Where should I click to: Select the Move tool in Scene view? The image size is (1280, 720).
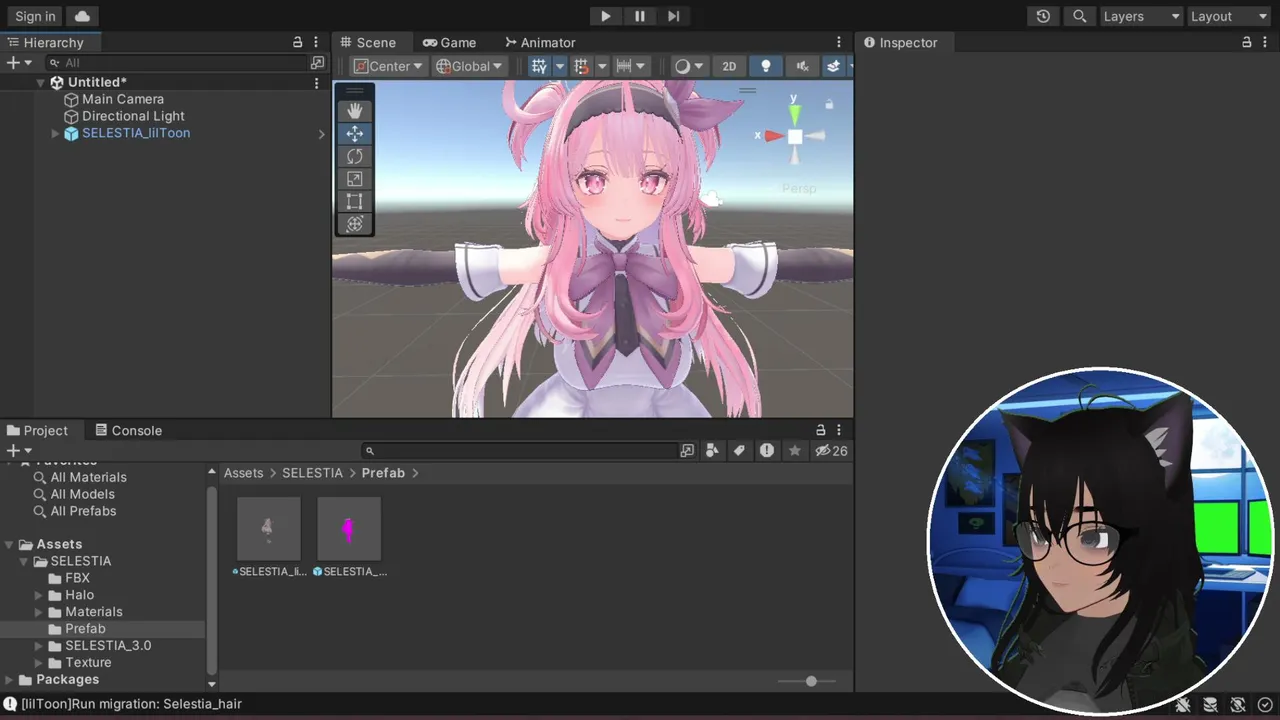click(354, 134)
